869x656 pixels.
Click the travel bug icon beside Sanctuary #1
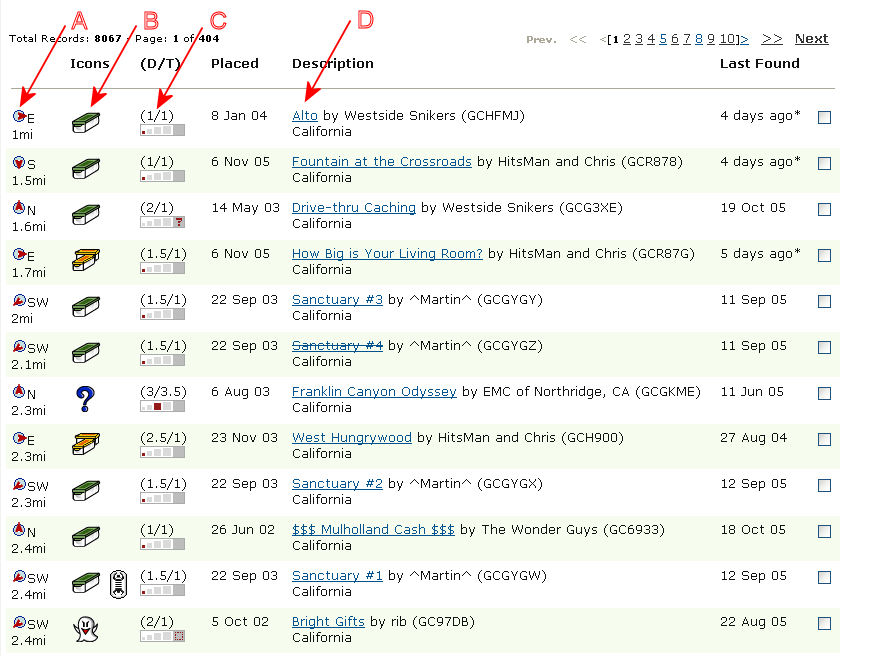pos(118,583)
